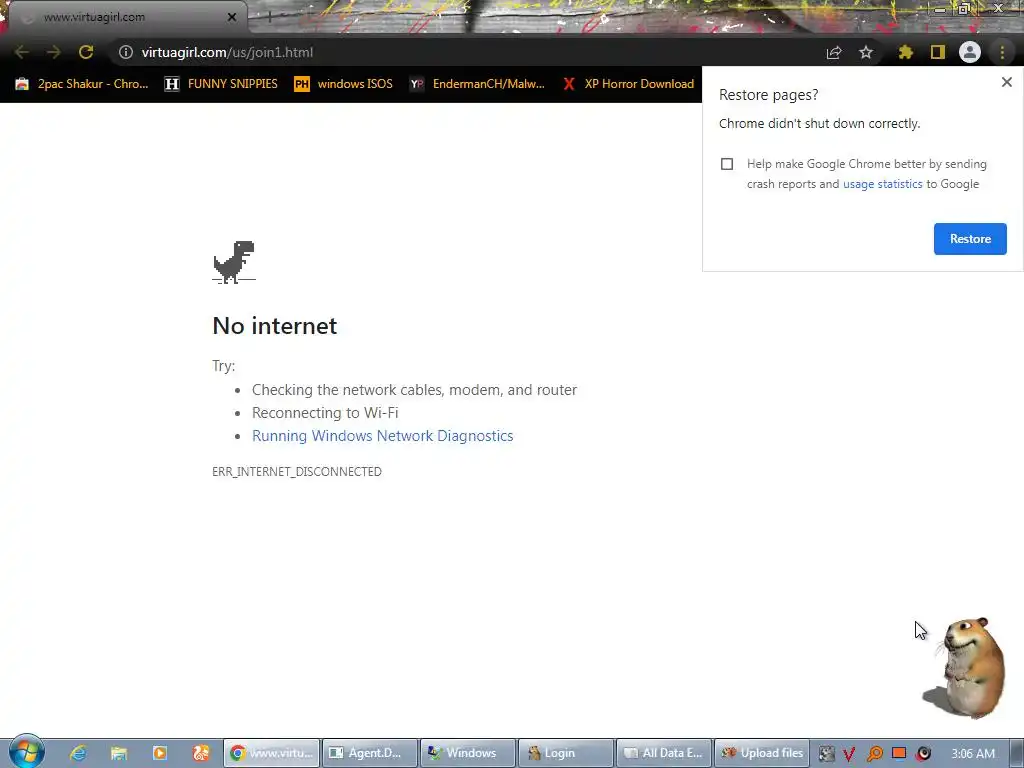Click the dinosaur game icon
The height and width of the screenshot is (768, 1024).
234,262
